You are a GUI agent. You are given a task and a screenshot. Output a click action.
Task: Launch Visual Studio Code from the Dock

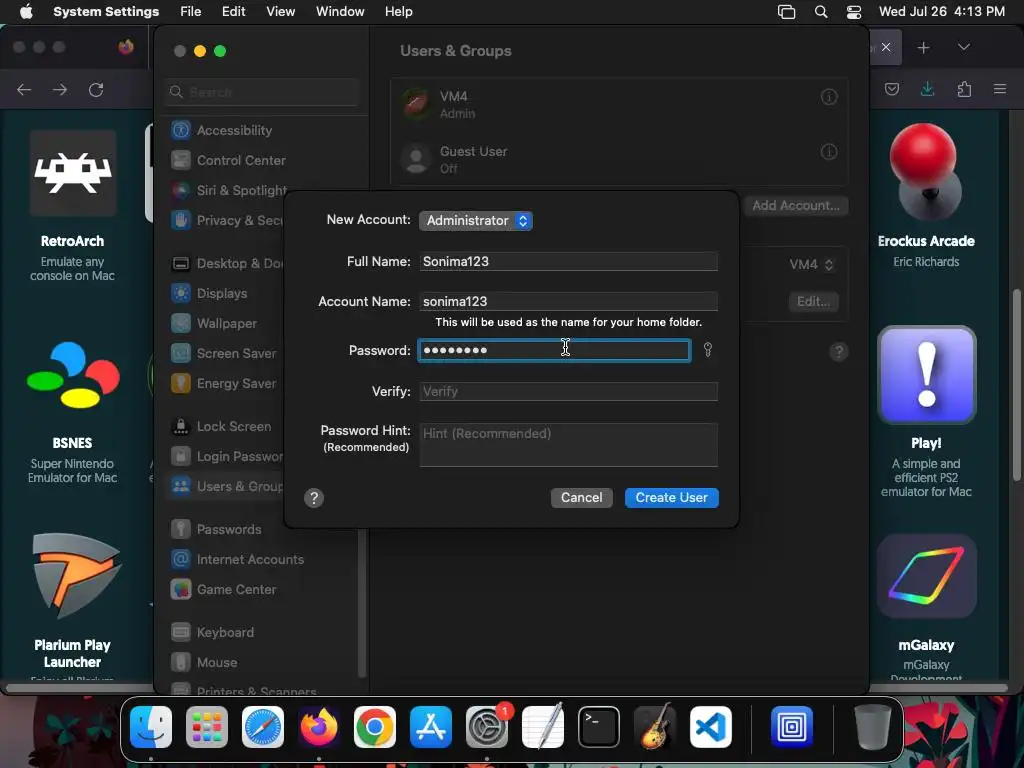tap(711, 727)
